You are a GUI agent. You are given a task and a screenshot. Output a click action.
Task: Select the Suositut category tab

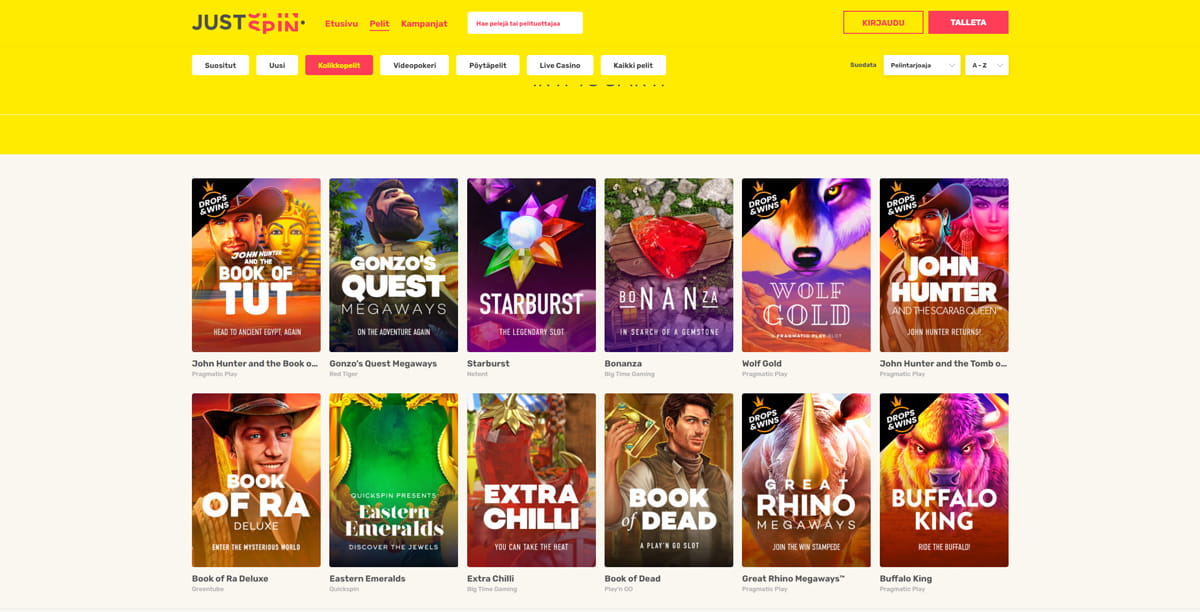[220, 65]
